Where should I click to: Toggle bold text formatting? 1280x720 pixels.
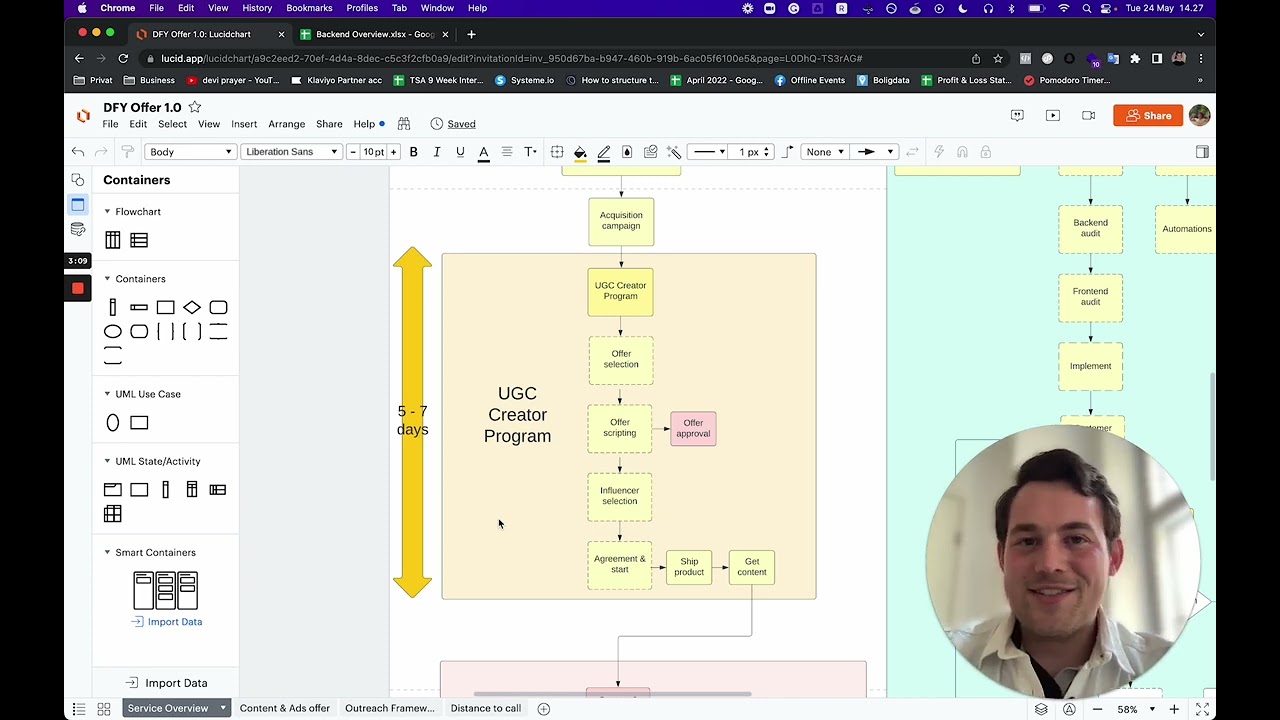[x=413, y=152]
